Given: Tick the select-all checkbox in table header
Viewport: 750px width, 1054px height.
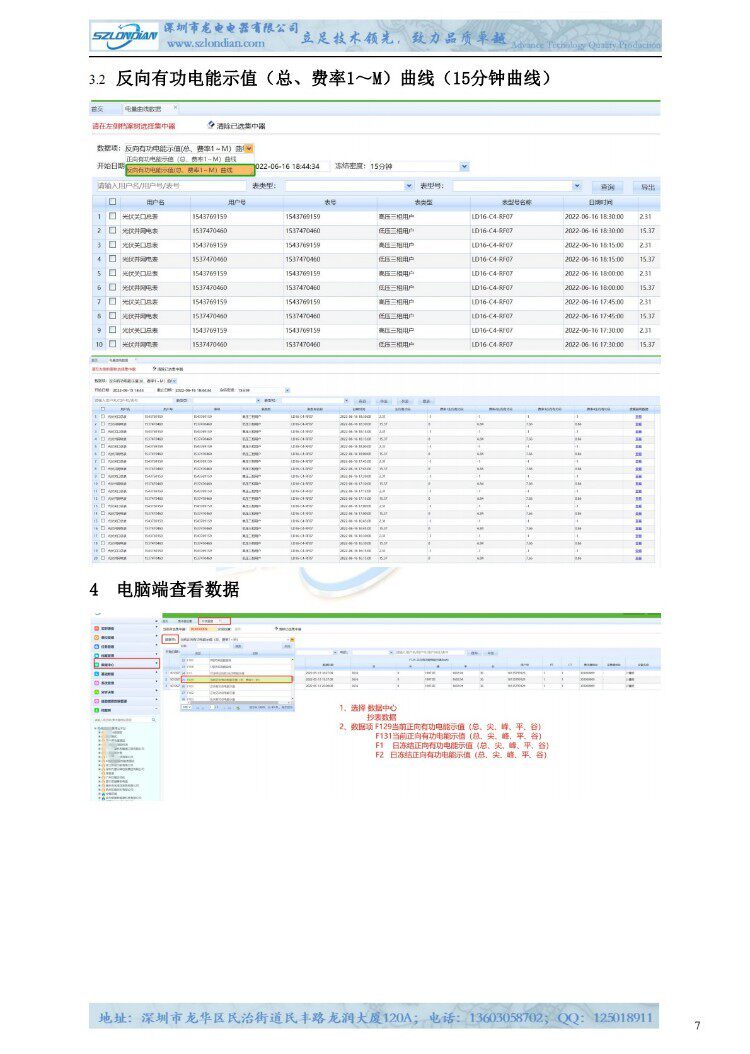Looking at the screenshot, I should click(x=112, y=202).
